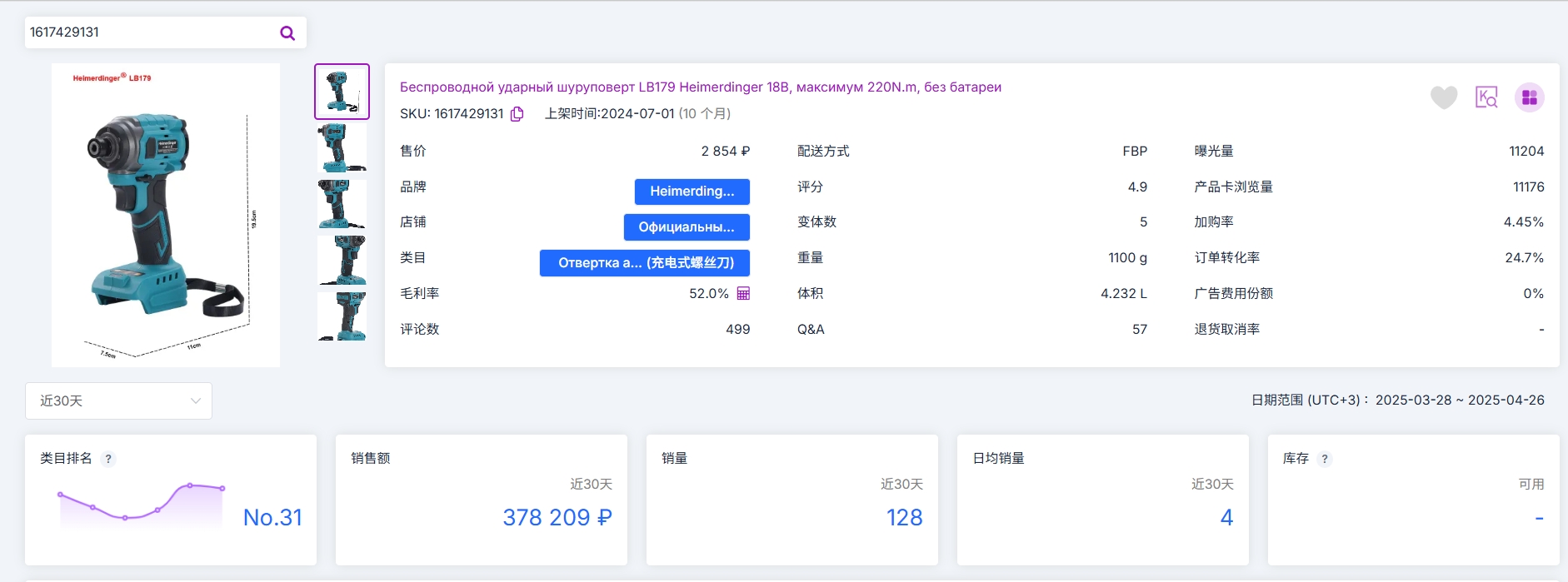Click the magnifier search icon
The width and height of the screenshot is (1568, 582).
[287, 33]
